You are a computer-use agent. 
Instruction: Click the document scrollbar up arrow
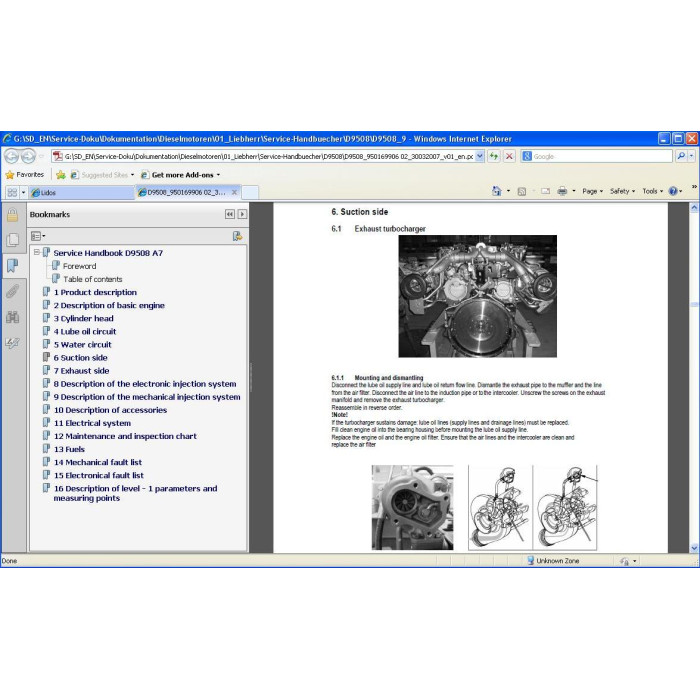[694, 208]
